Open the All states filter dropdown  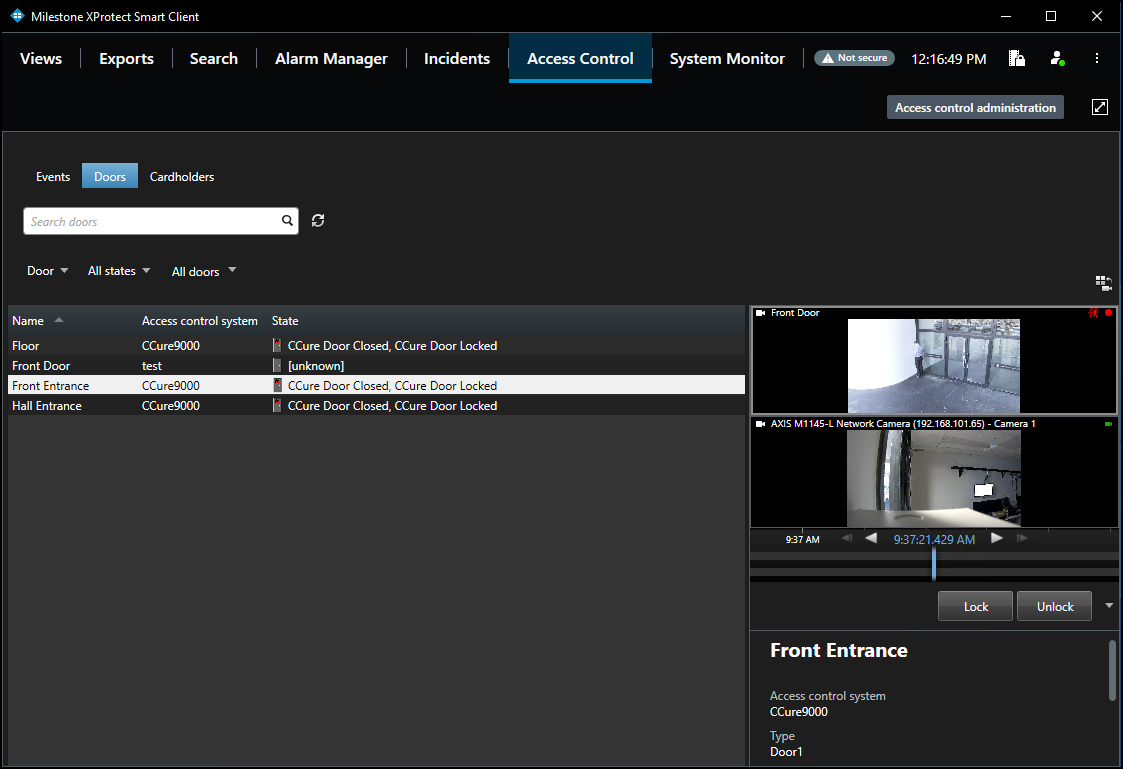pyautogui.click(x=119, y=271)
